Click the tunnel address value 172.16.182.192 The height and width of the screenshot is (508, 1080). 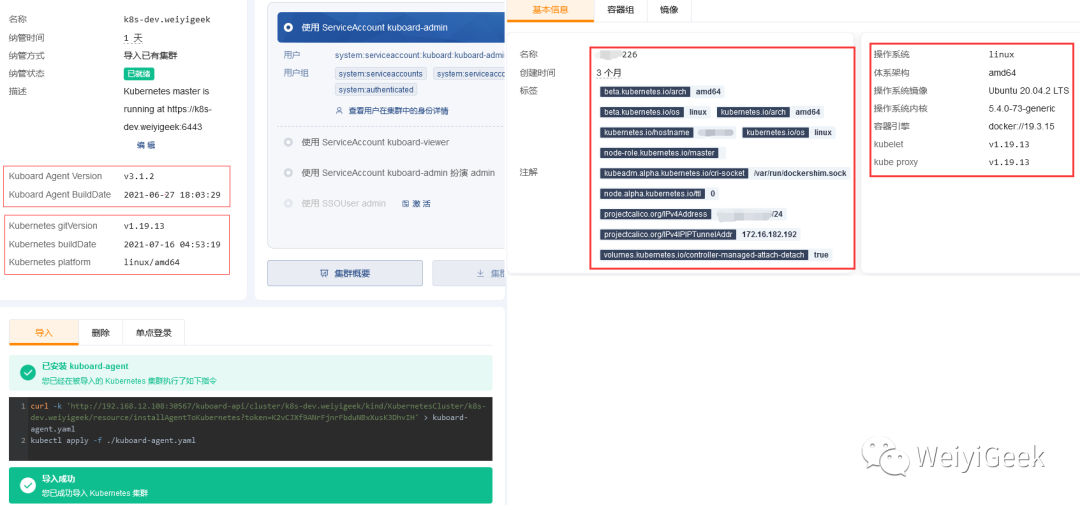[x=769, y=235]
